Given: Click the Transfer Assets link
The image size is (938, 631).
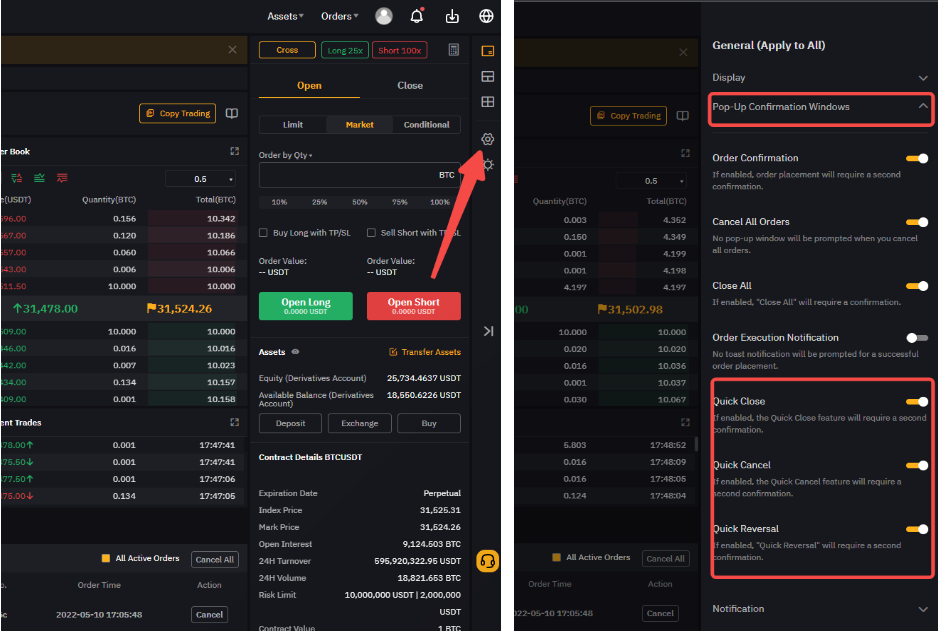Looking at the screenshot, I should point(425,352).
